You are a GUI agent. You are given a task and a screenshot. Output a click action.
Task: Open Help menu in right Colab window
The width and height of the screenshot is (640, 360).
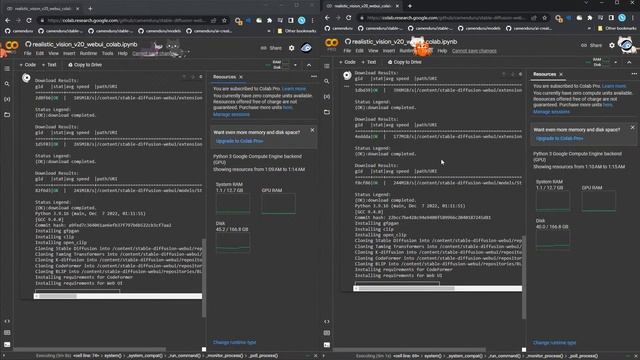[442, 51]
